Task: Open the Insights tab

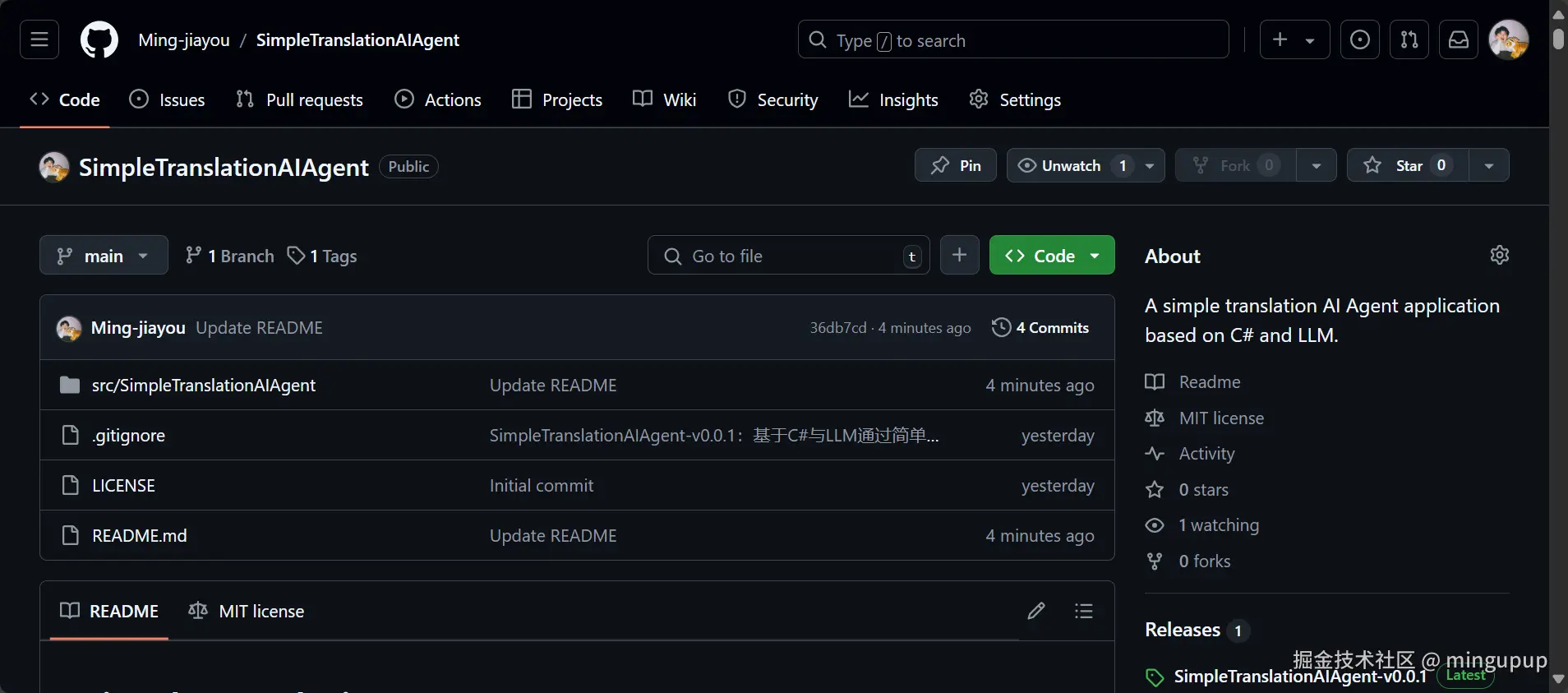Action: click(x=893, y=99)
